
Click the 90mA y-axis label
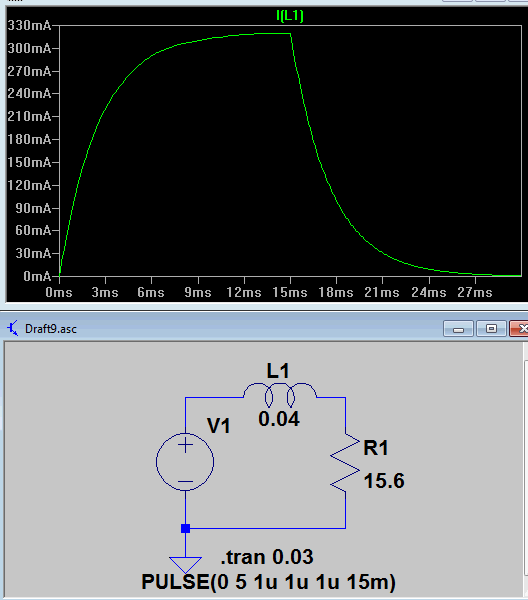point(33,208)
